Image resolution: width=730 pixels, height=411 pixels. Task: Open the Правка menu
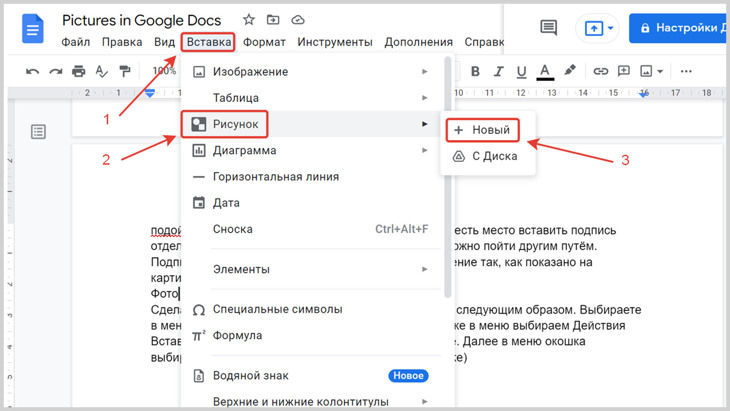click(122, 42)
